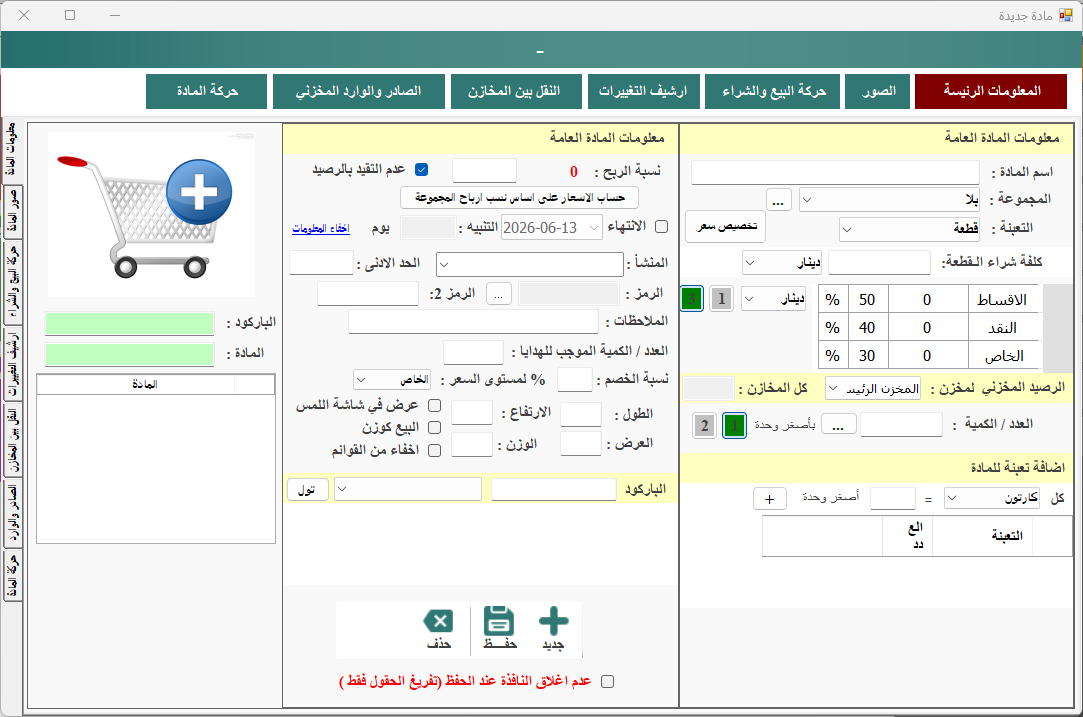1083x717 pixels.
Task: Click the اخفاء المعلومات link
Action: (320, 228)
